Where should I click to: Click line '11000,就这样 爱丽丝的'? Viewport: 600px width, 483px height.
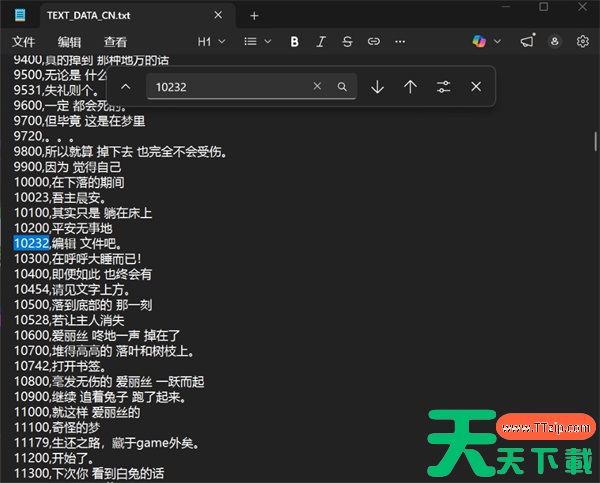pos(77,412)
